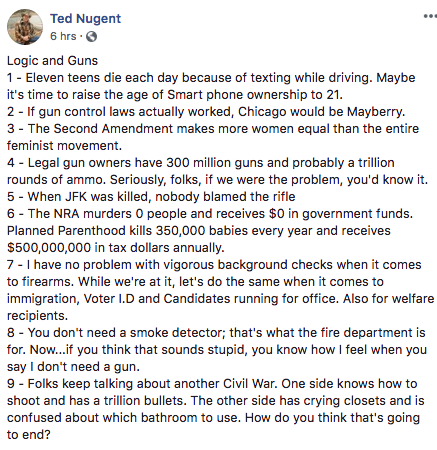Screen dimensions: 437x450
Task: Click the final 'to end?' text
Action: coord(29,435)
